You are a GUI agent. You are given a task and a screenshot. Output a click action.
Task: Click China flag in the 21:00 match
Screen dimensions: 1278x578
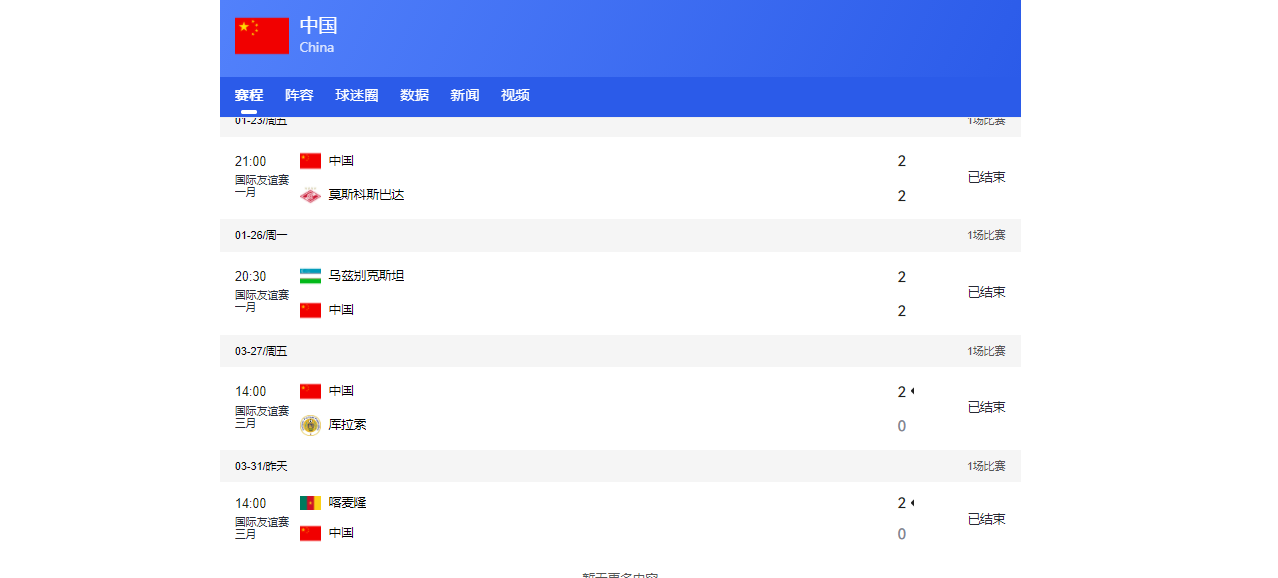(310, 161)
